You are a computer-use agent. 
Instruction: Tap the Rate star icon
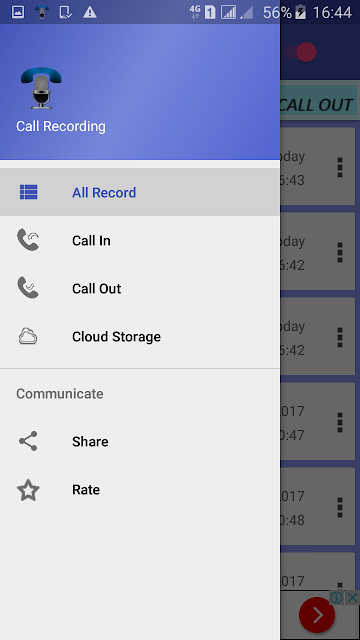[28, 490]
